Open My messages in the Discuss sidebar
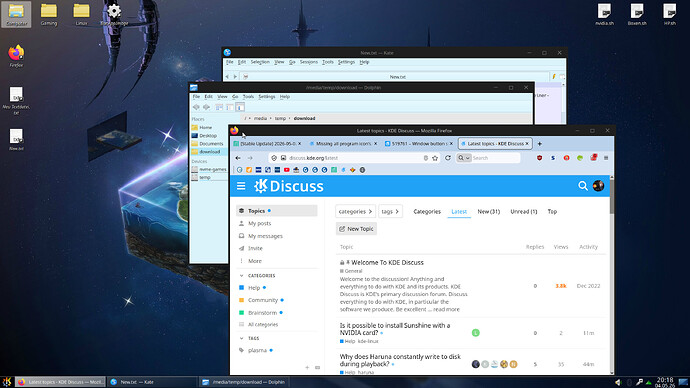This screenshot has height=388, width=690. click(x=265, y=236)
